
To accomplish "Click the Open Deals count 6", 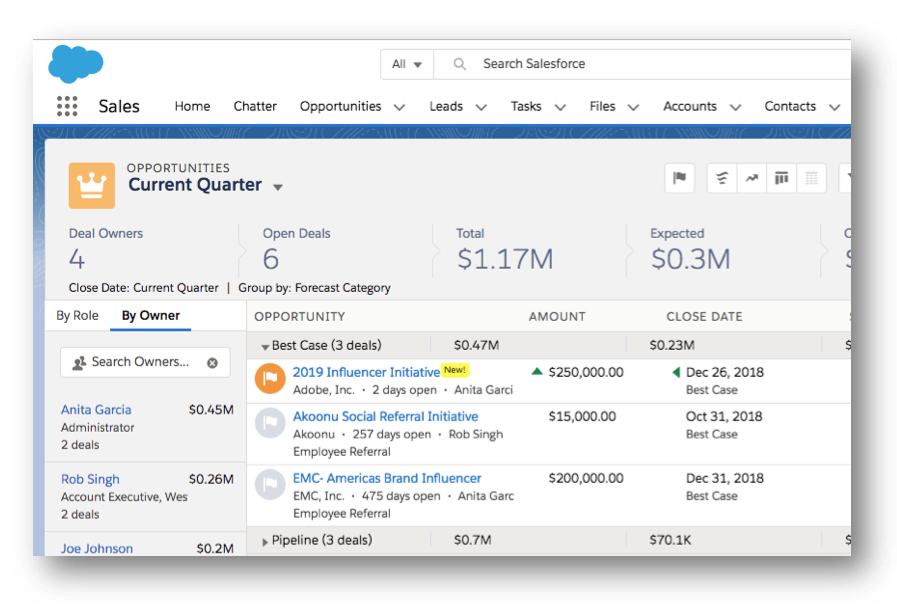I will click(x=271, y=259).
